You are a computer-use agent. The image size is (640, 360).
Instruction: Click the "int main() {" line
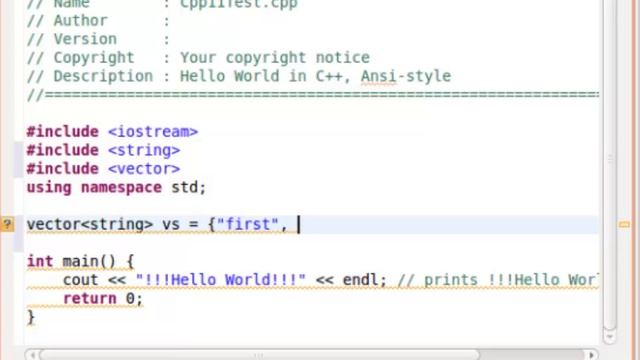(x=80, y=261)
